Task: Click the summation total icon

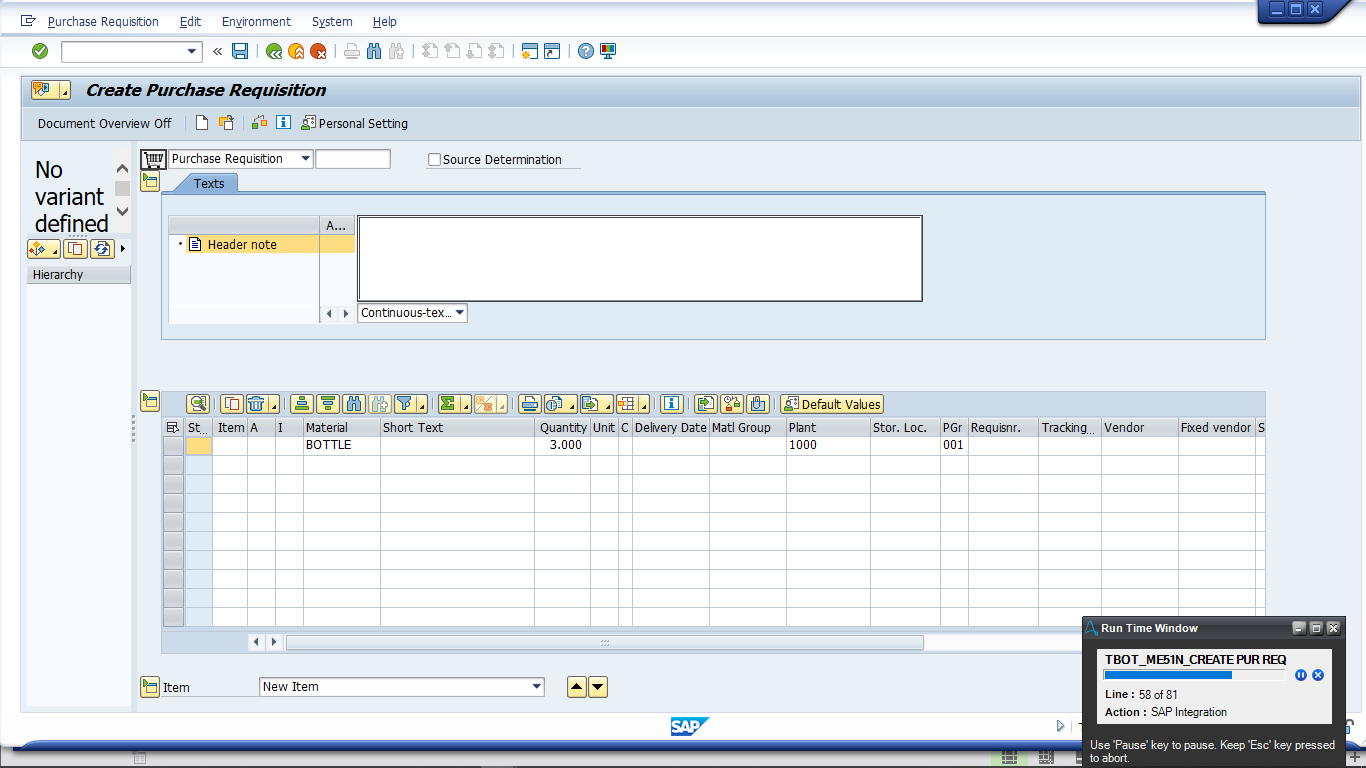Action: [449, 404]
